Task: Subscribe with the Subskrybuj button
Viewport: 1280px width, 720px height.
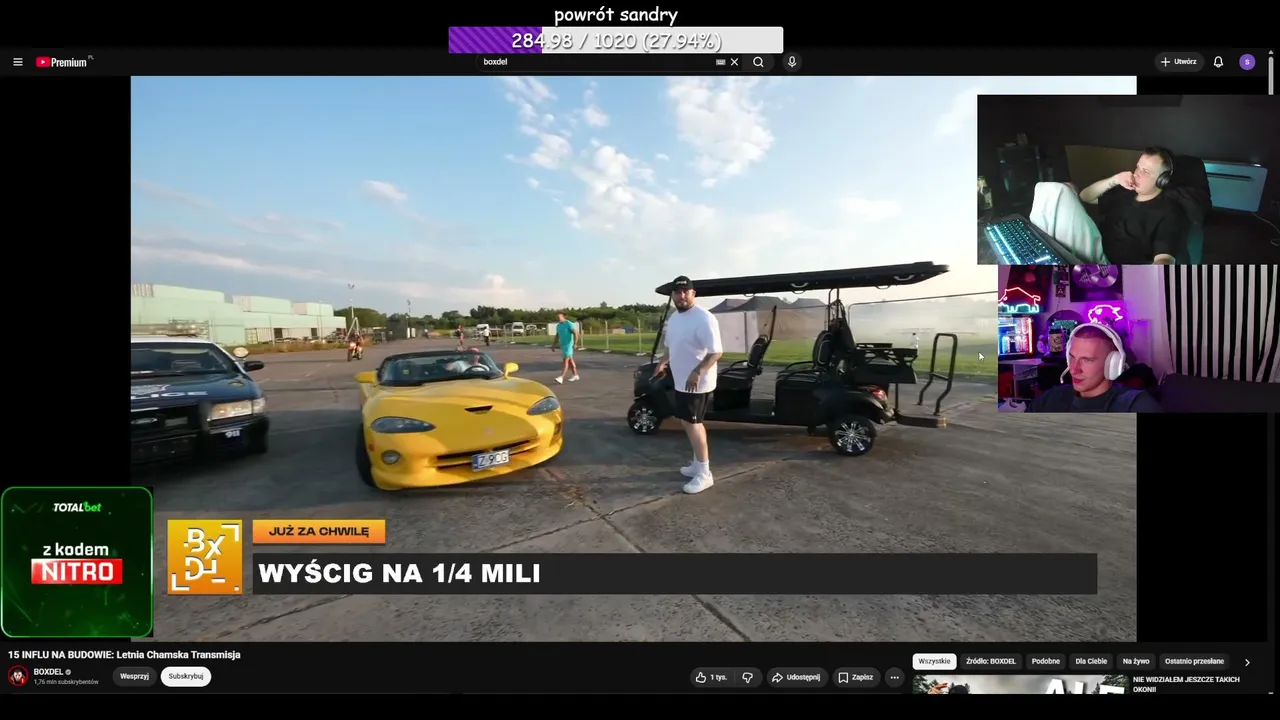Action: (x=186, y=676)
